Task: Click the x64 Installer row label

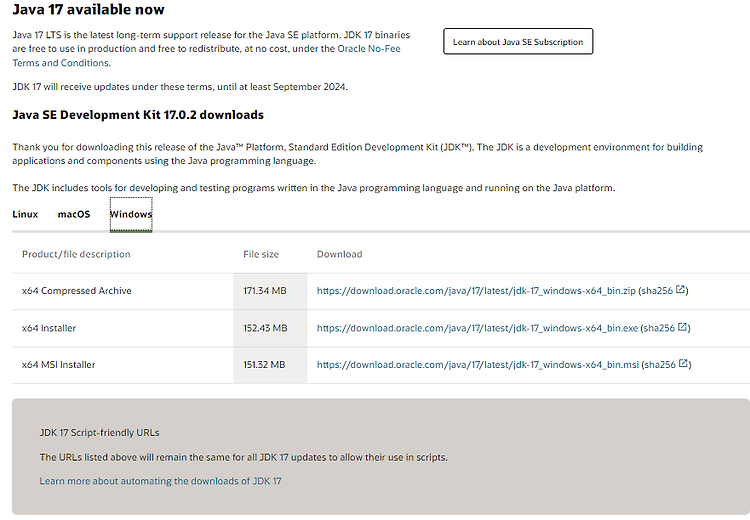Action: 49,328
